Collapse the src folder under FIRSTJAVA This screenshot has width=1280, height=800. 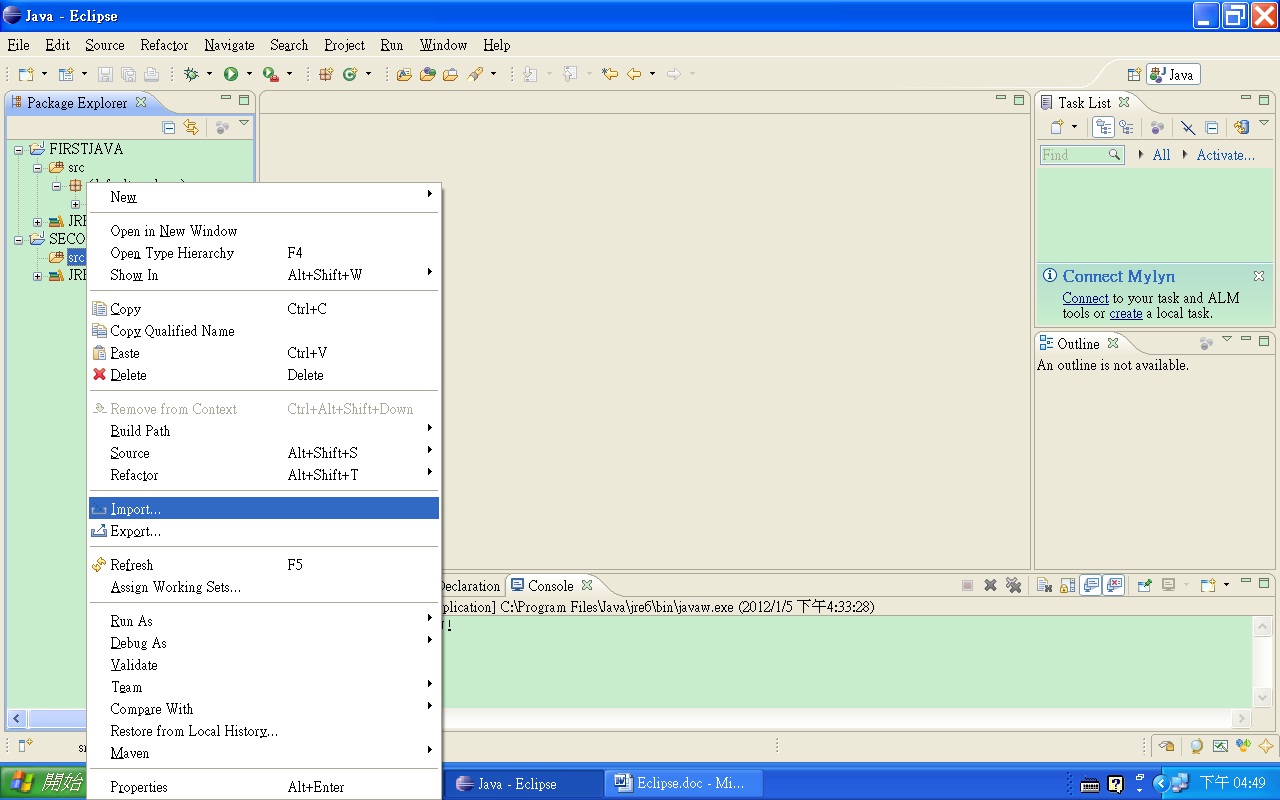pyautogui.click(x=37, y=168)
